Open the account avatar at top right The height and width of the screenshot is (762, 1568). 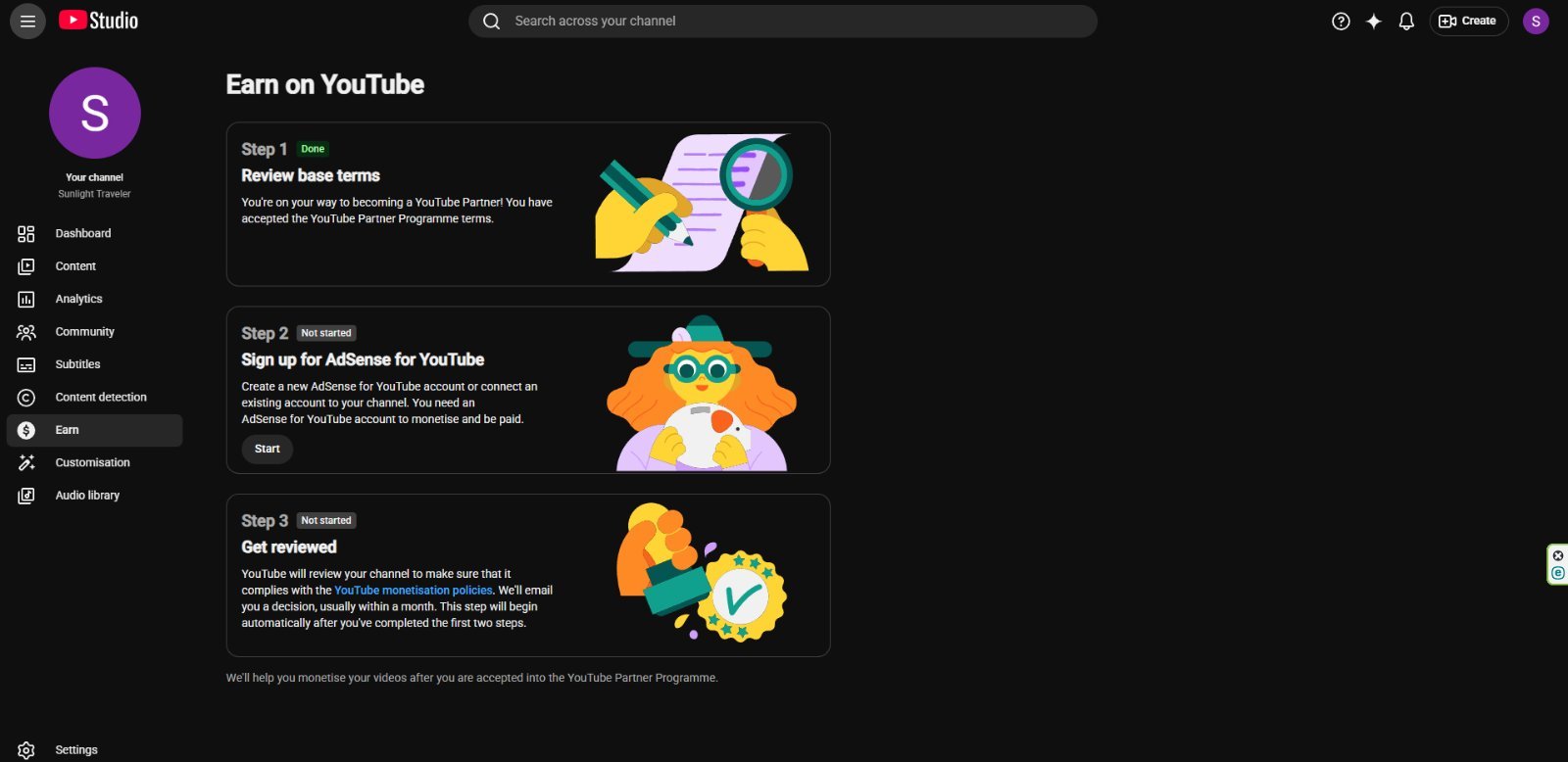1536,21
